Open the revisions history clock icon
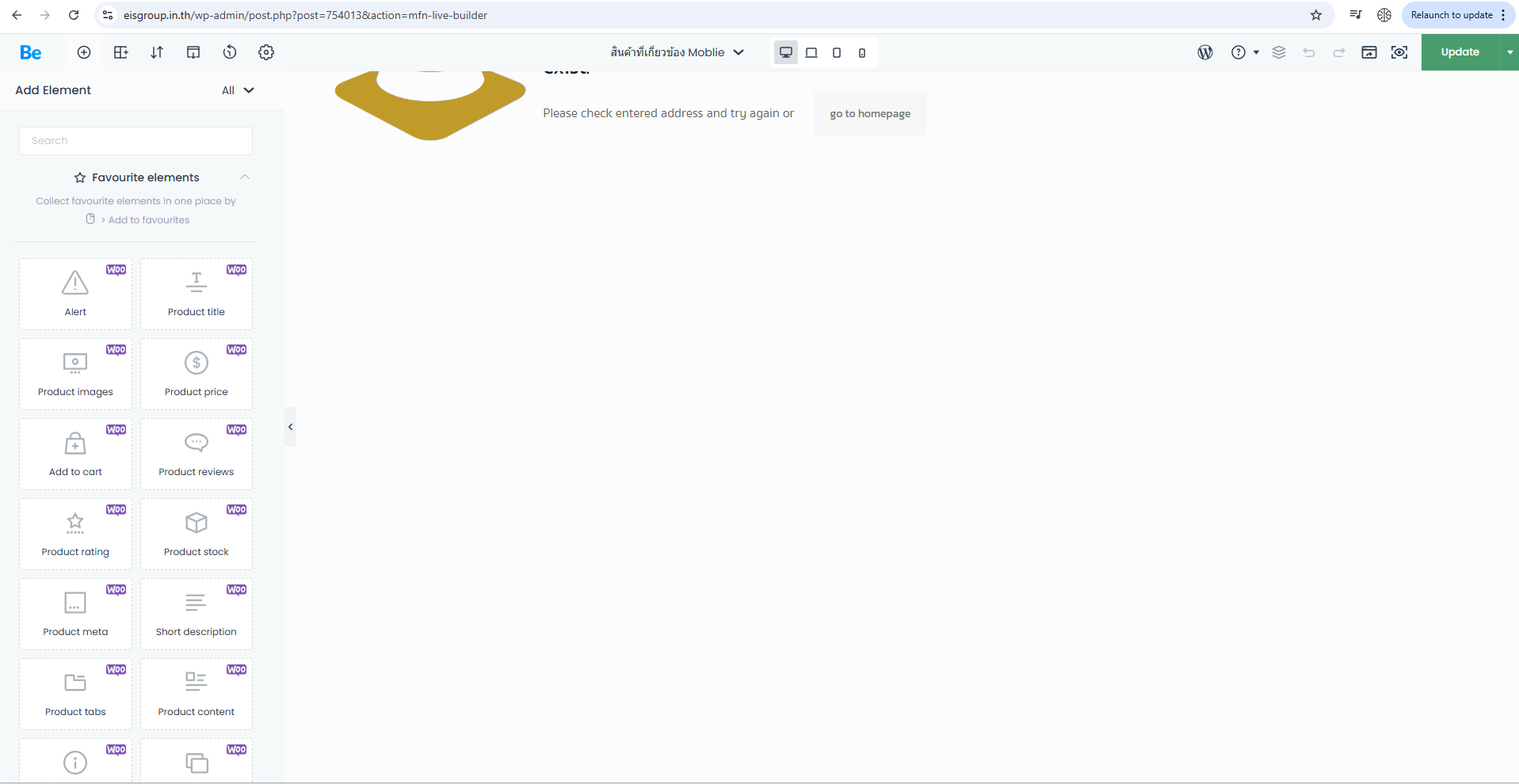 coord(230,52)
